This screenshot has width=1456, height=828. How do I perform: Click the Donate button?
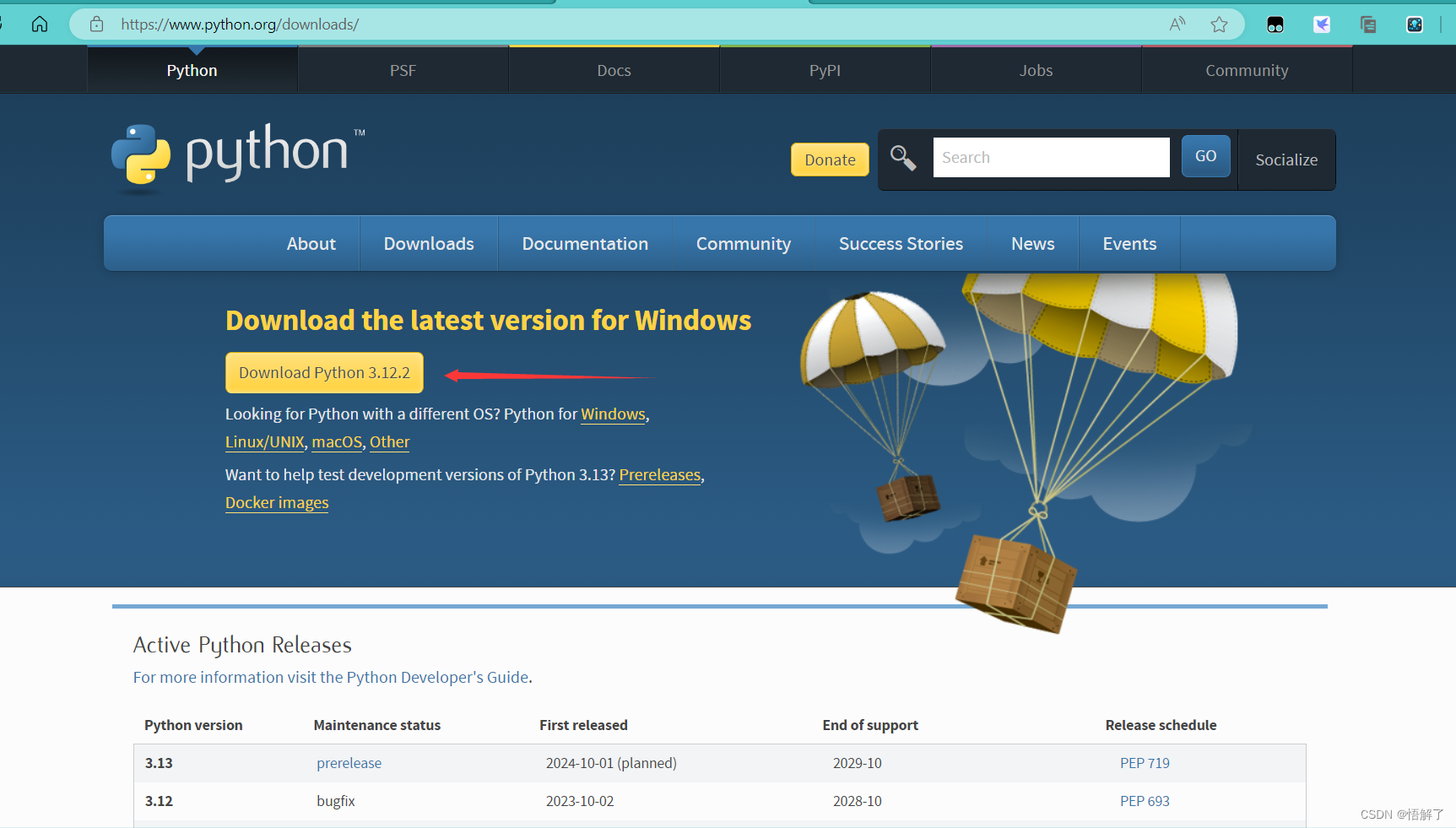click(x=830, y=160)
